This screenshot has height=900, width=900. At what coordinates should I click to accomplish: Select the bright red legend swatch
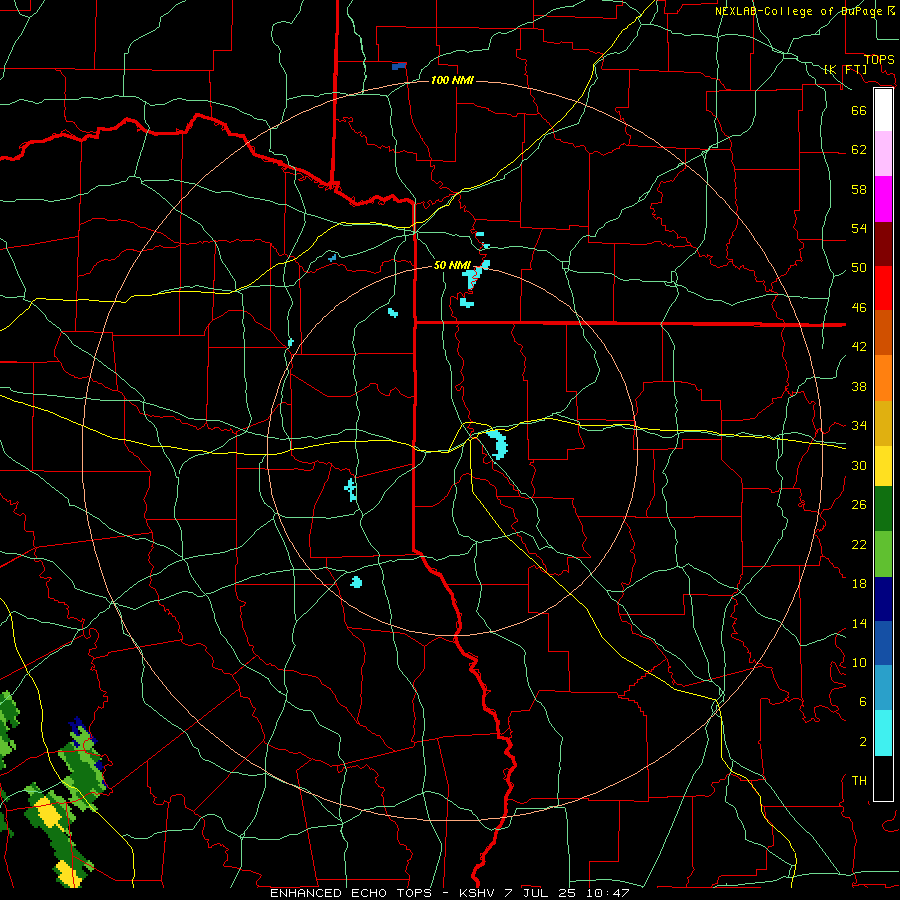(x=883, y=288)
